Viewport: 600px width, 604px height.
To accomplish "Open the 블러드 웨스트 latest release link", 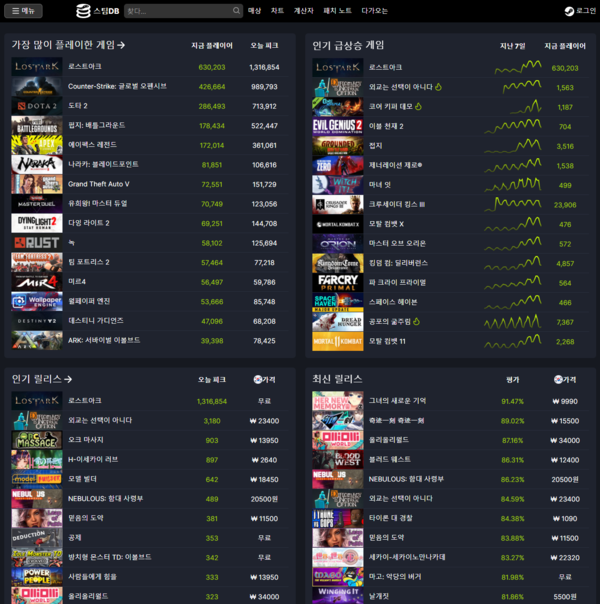I will click(390, 460).
